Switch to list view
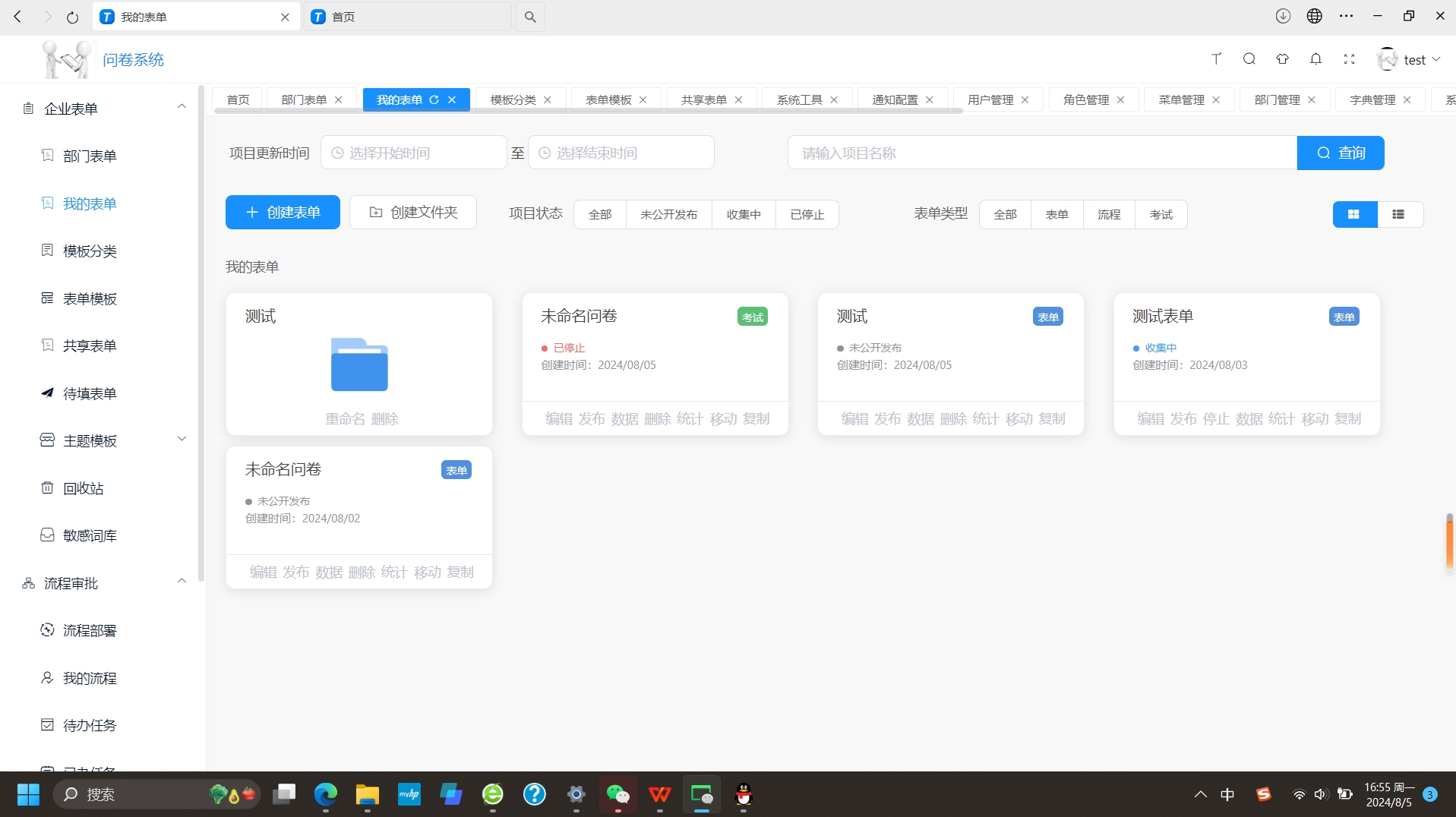This screenshot has height=817, width=1456. pyautogui.click(x=1399, y=214)
